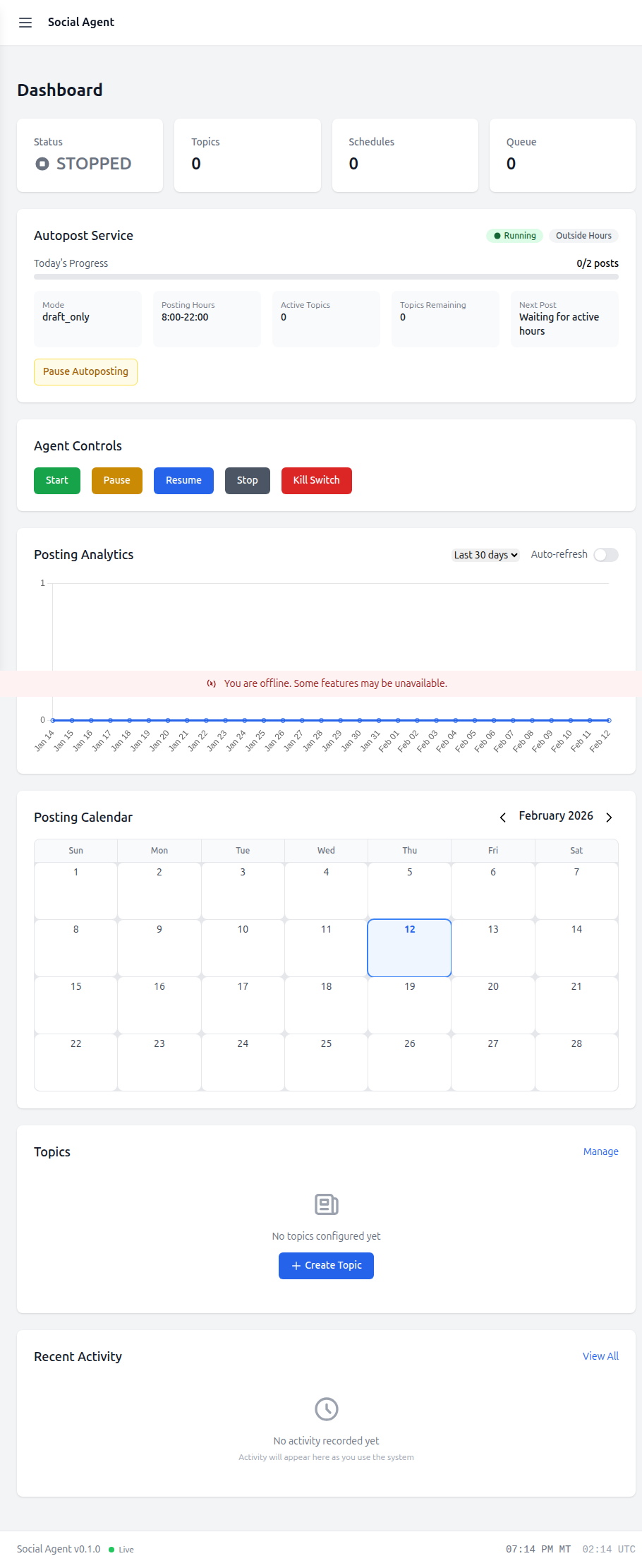Advance calendar to March 2026
The width and height of the screenshot is (642, 1568).
(609, 817)
